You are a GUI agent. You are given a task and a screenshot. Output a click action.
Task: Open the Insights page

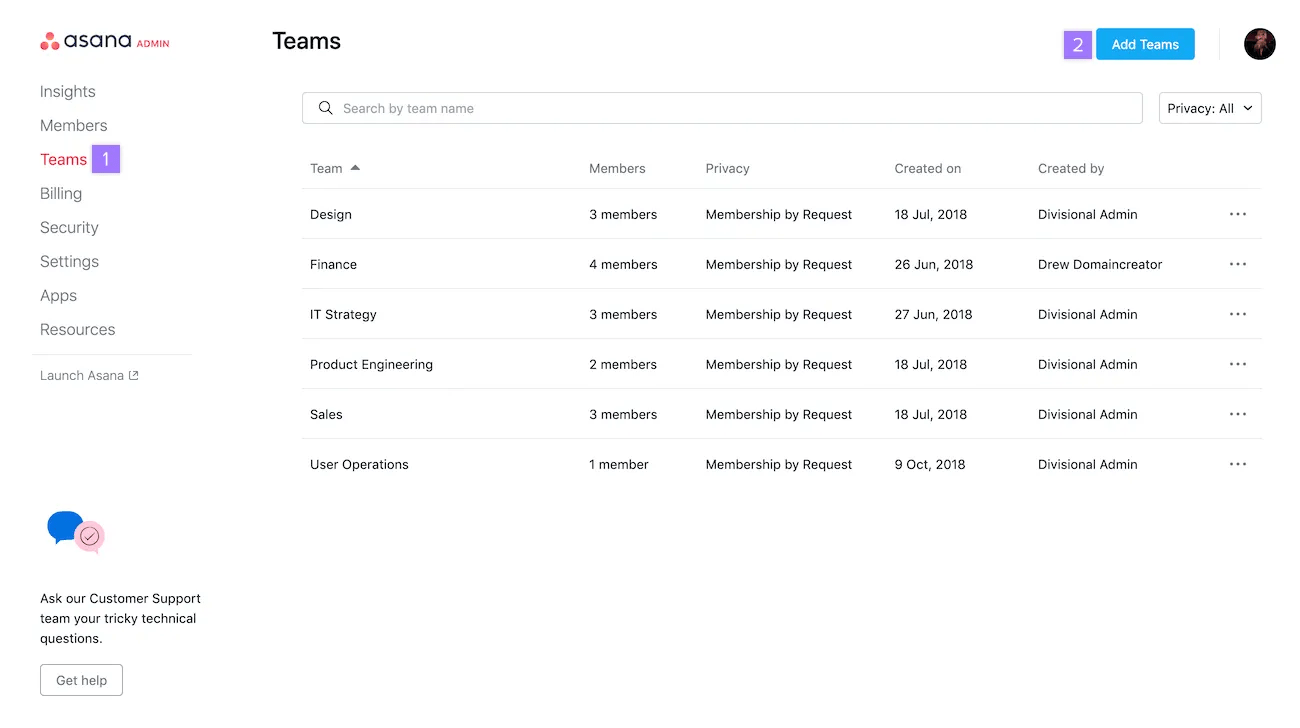(x=67, y=91)
